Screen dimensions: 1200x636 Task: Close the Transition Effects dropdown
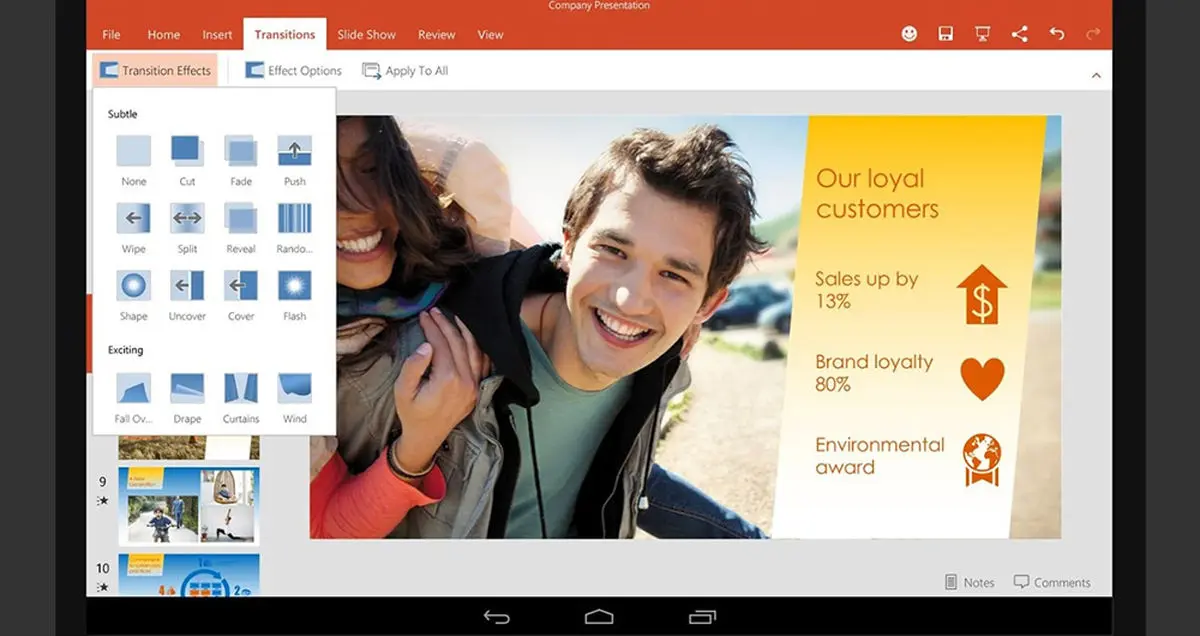click(x=155, y=71)
